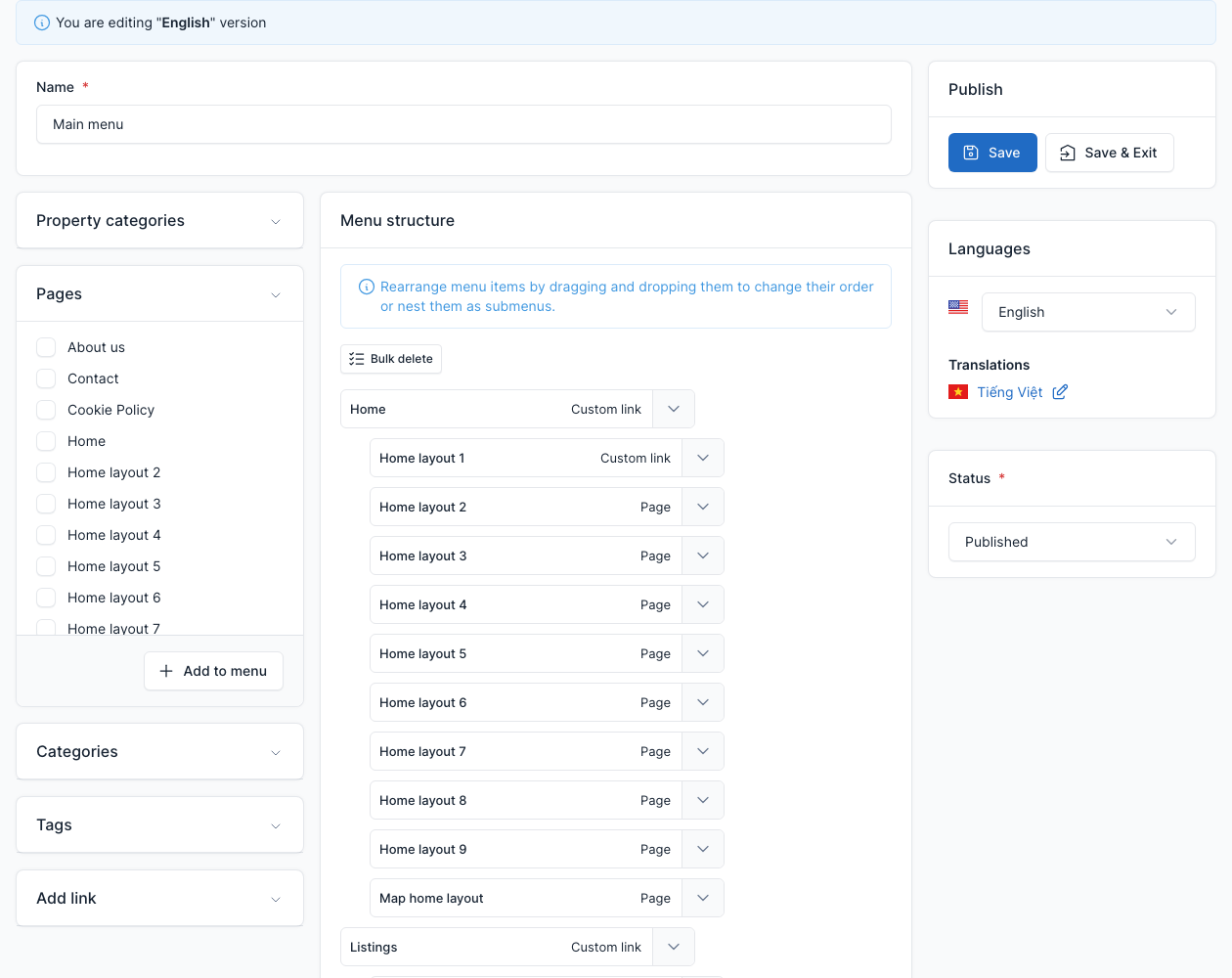Viewport: 1232px width, 978px height.
Task: Click the "Menu structure" heading
Action: click(x=398, y=221)
